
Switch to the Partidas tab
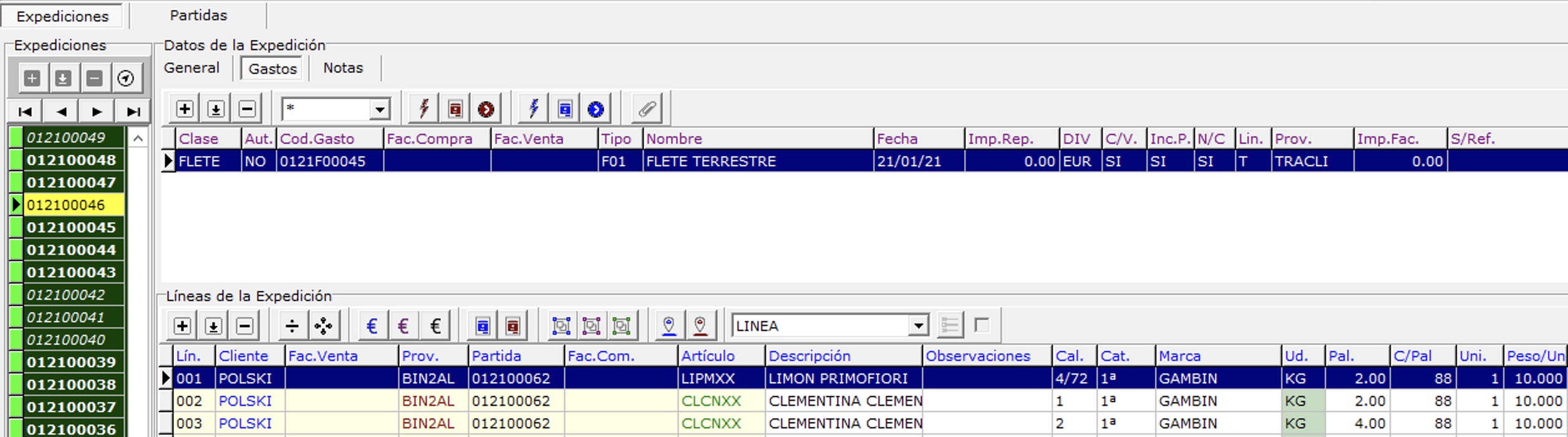[x=198, y=16]
